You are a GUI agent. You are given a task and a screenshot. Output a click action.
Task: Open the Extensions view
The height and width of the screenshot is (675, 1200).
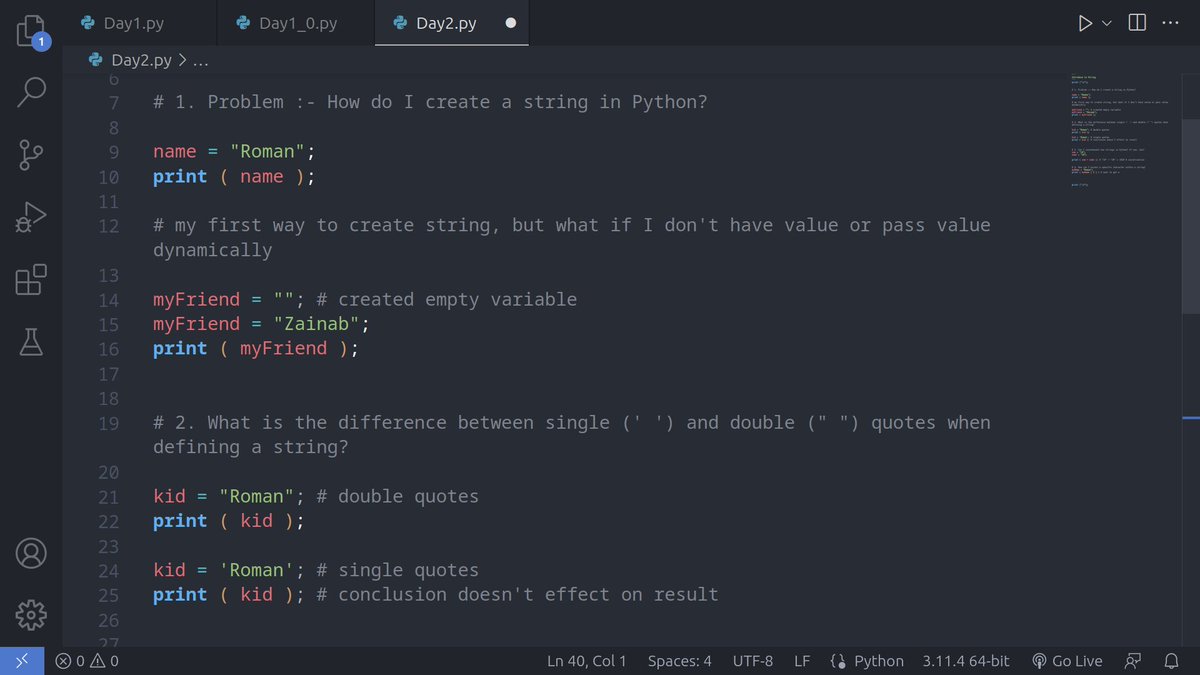(31, 279)
